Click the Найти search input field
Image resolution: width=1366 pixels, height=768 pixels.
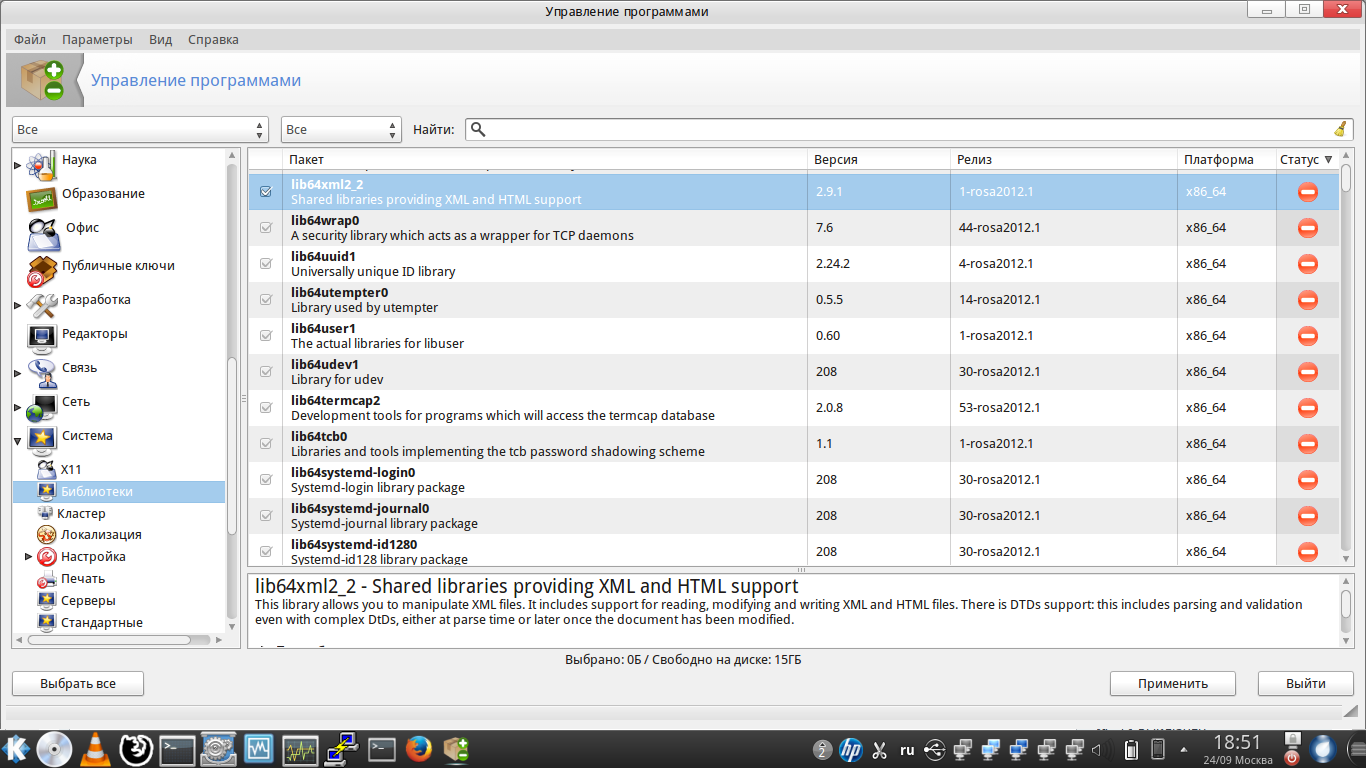[900, 129]
